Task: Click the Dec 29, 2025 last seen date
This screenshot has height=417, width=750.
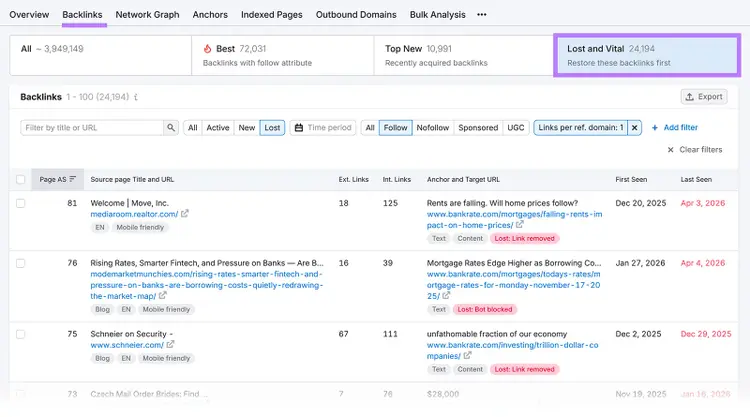Action: (x=706, y=334)
